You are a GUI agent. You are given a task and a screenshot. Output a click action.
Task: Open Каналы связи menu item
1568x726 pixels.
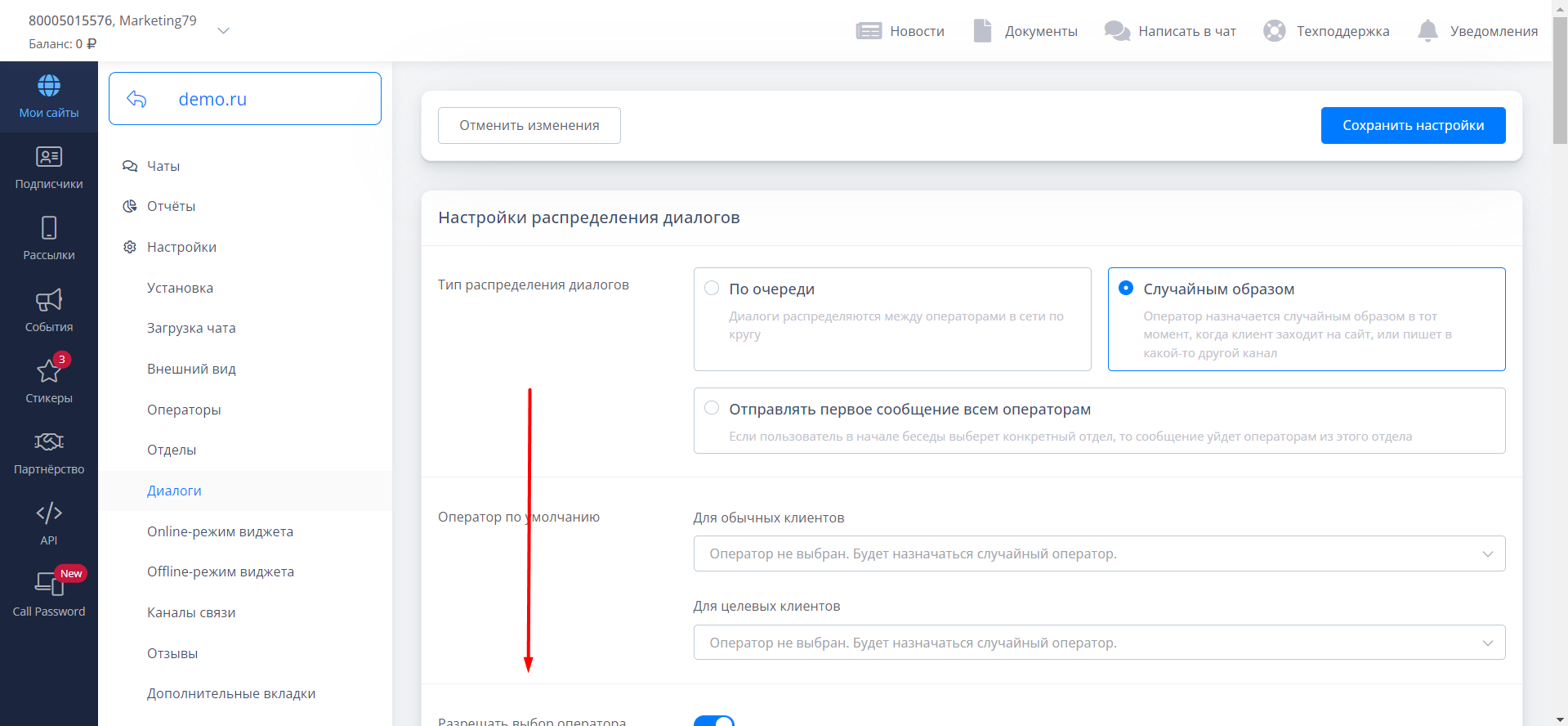point(191,612)
